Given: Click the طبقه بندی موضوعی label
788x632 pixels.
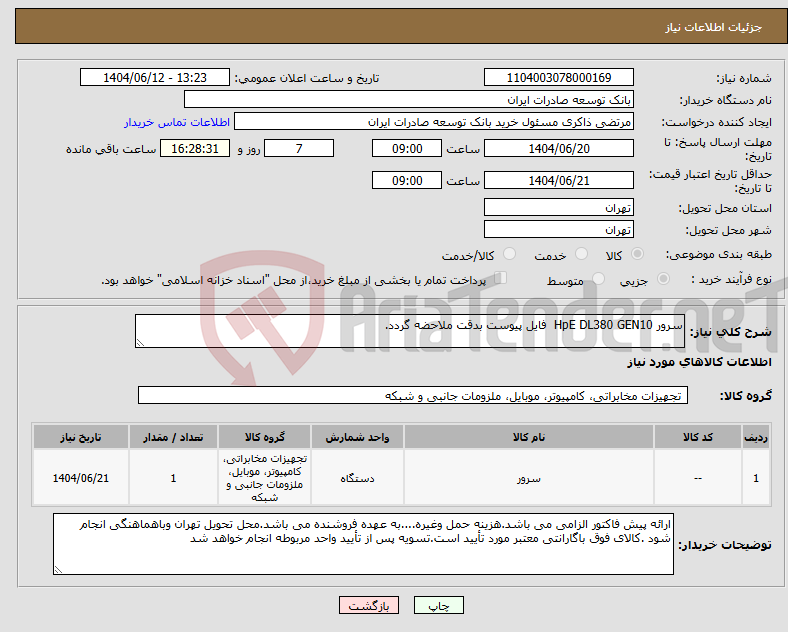Looking at the screenshot, I should pos(719,255).
